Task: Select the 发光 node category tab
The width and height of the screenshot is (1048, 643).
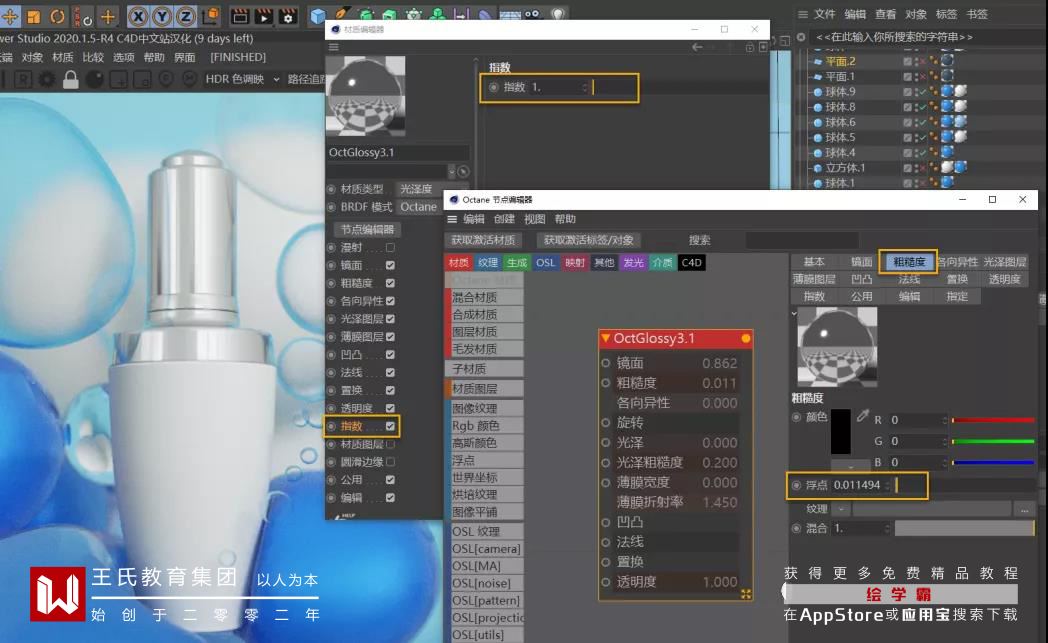Action: coord(633,263)
